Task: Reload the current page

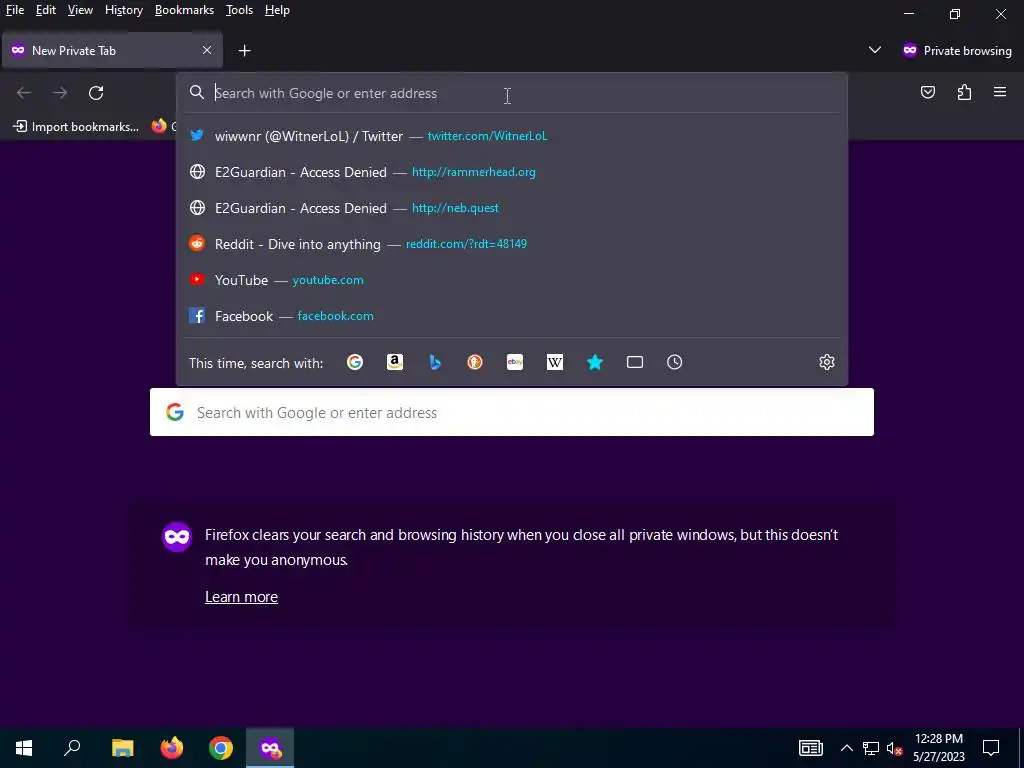Action: 96,93
